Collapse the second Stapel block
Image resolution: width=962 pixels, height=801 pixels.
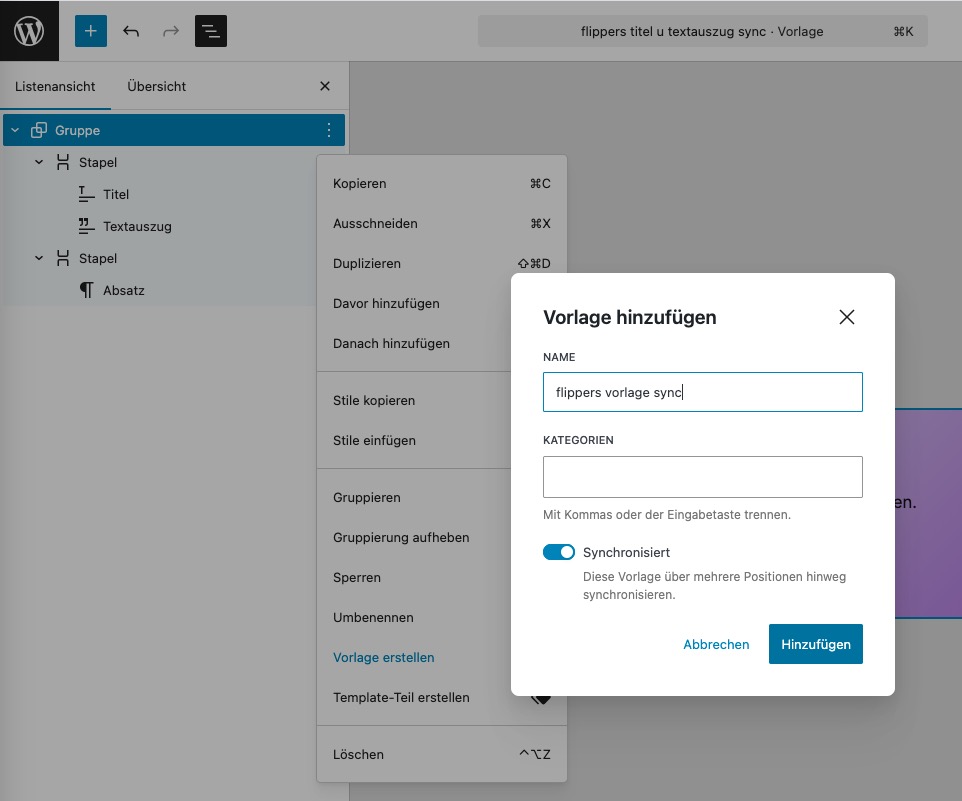(x=39, y=258)
